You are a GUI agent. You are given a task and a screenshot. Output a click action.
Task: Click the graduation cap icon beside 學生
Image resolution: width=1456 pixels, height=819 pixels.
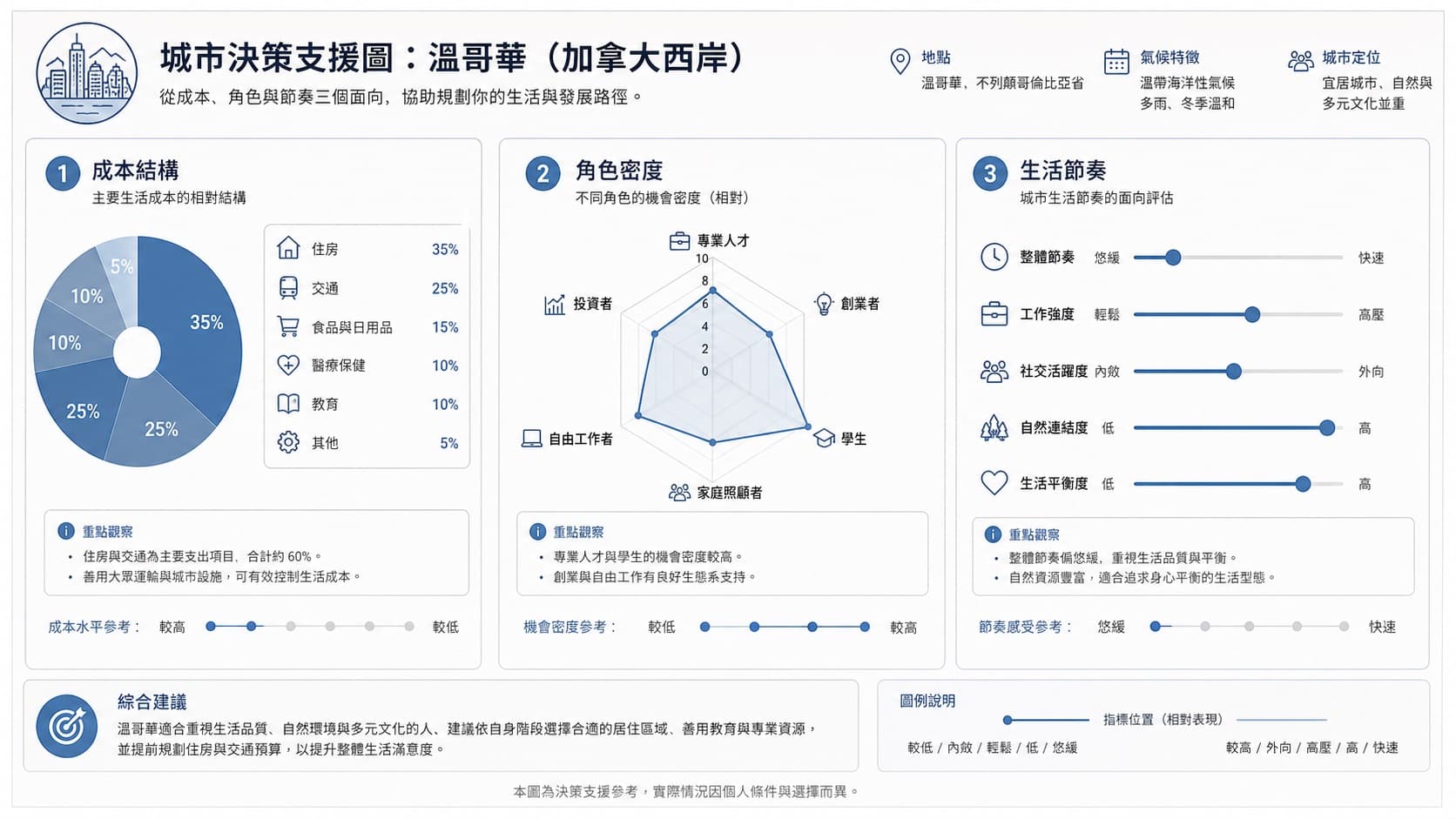pos(825,438)
